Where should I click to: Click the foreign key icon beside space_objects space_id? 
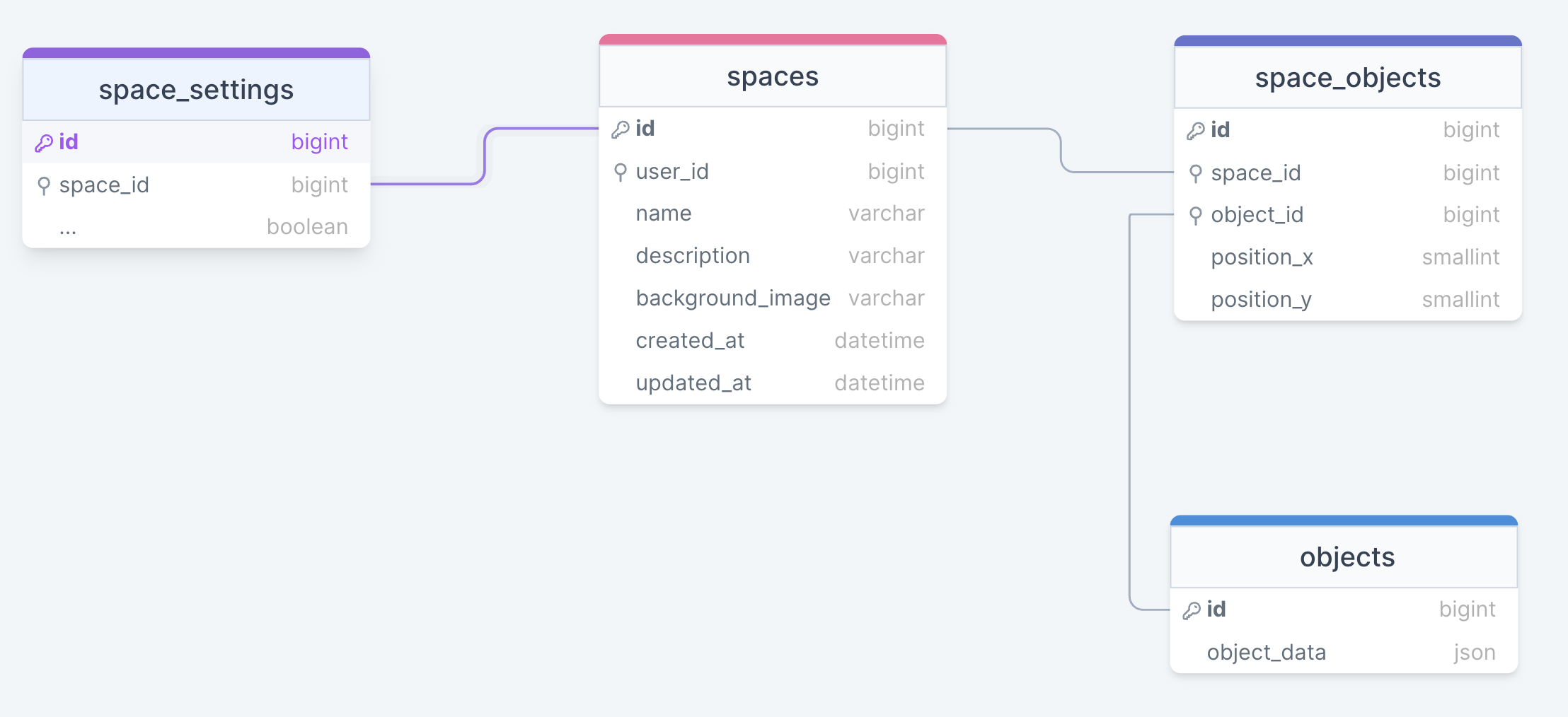1196,174
